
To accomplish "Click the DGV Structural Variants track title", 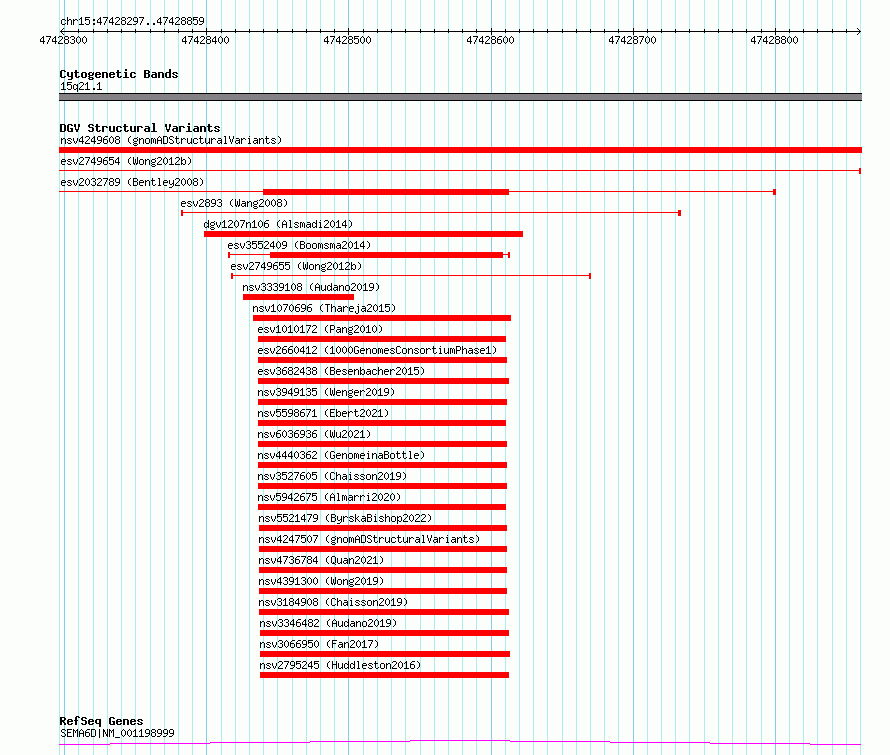I will point(140,128).
